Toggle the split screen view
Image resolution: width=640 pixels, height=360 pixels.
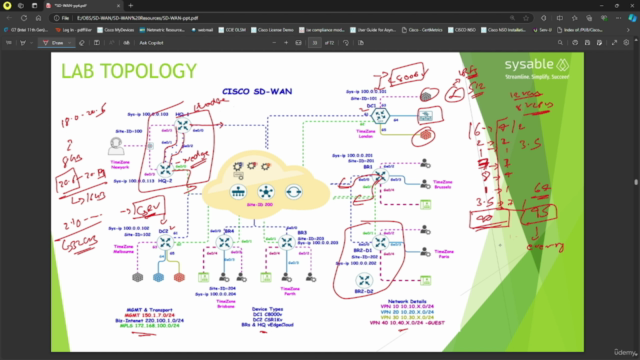point(560,18)
